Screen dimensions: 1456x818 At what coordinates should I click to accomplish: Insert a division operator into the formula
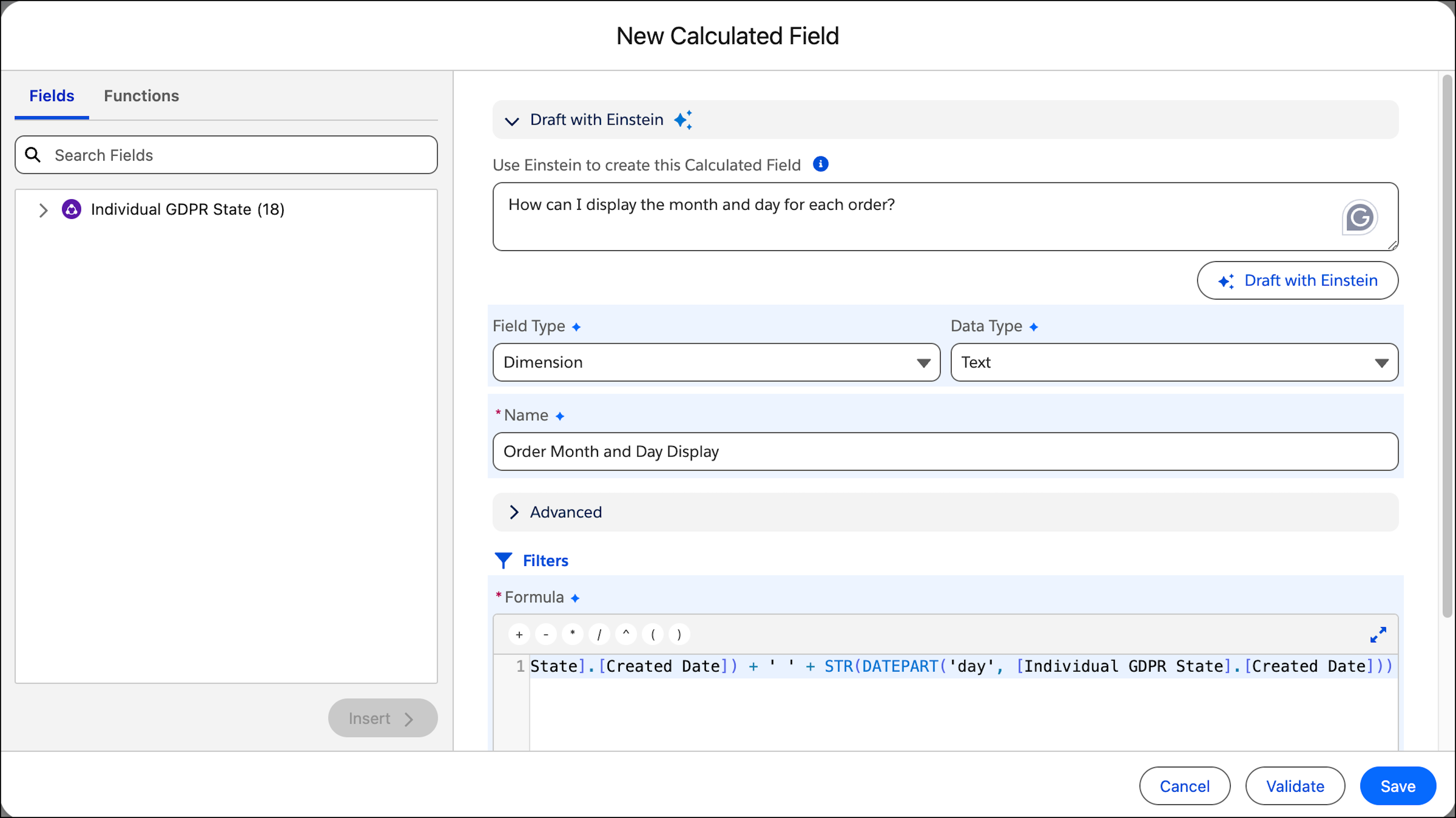(x=599, y=634)
